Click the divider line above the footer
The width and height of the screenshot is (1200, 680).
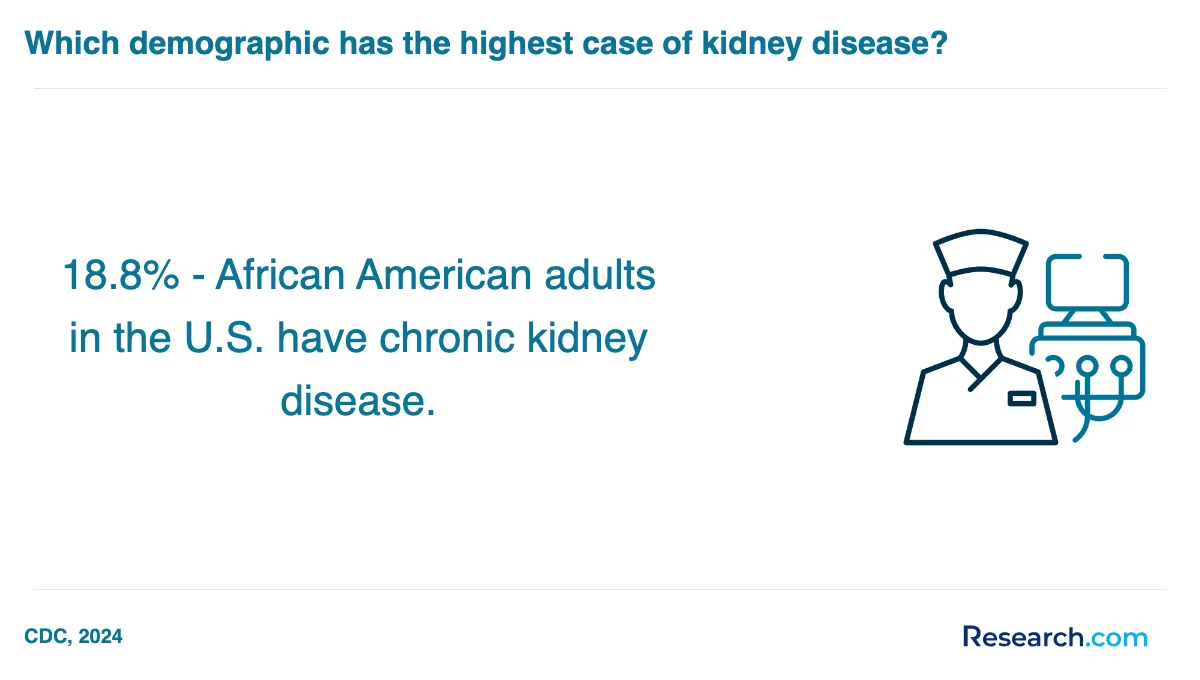(x=600, y=589)
